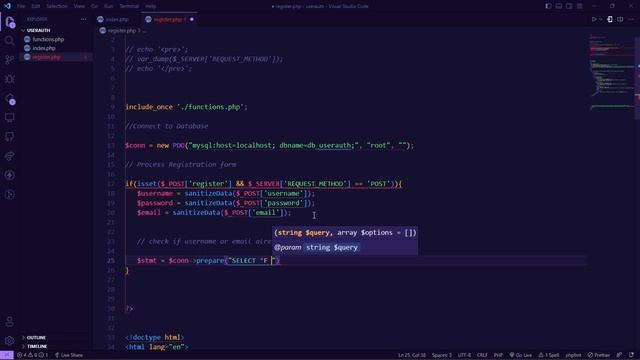Click the remote window indicator in the status bar

coord(7,355)
